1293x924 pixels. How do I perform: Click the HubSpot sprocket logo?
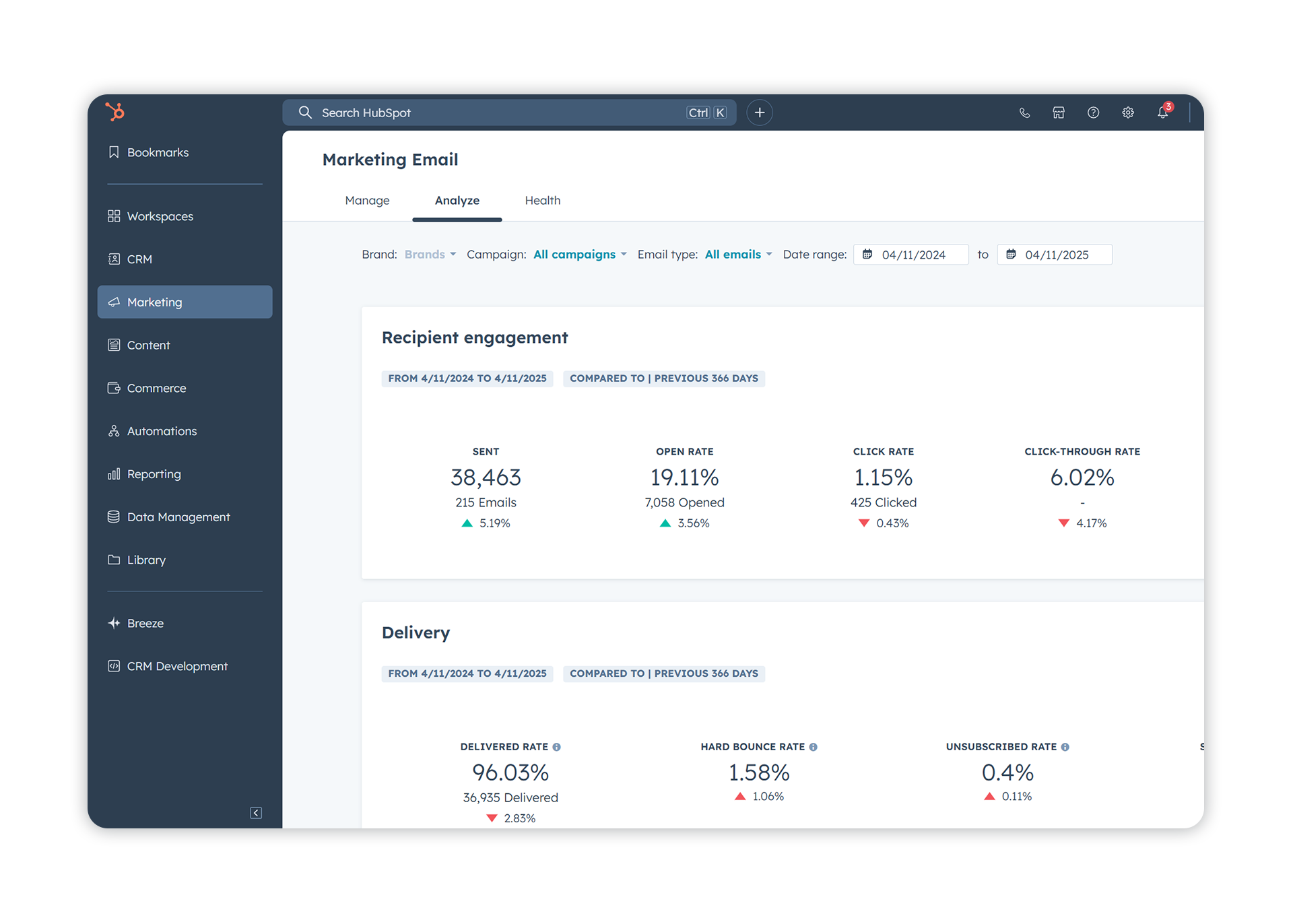tap(114, 112)
